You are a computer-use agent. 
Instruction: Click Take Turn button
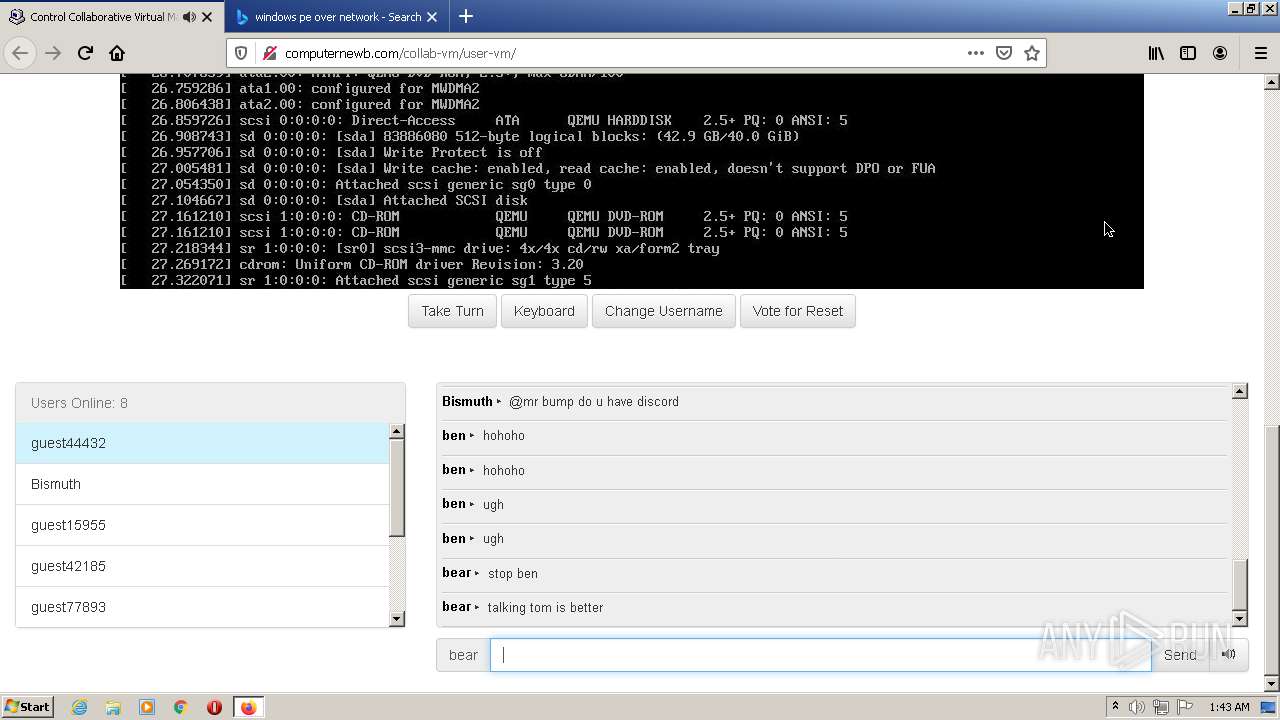click(452, 311)
